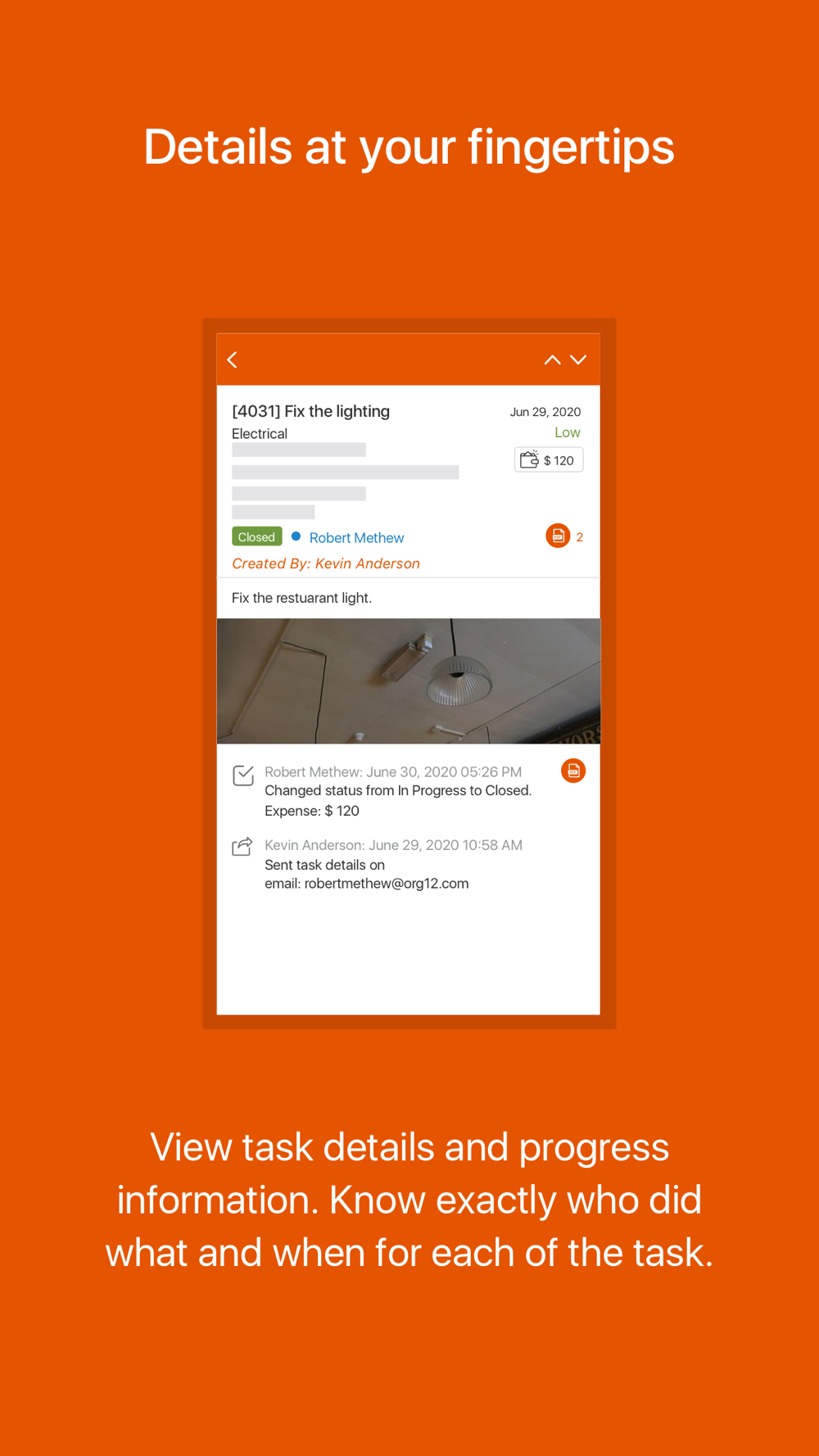The width and height of the screenshot is (819, 1456).
Task: Tap the Electrical category label
Action: pyautogui.click(x=260, y=434)
